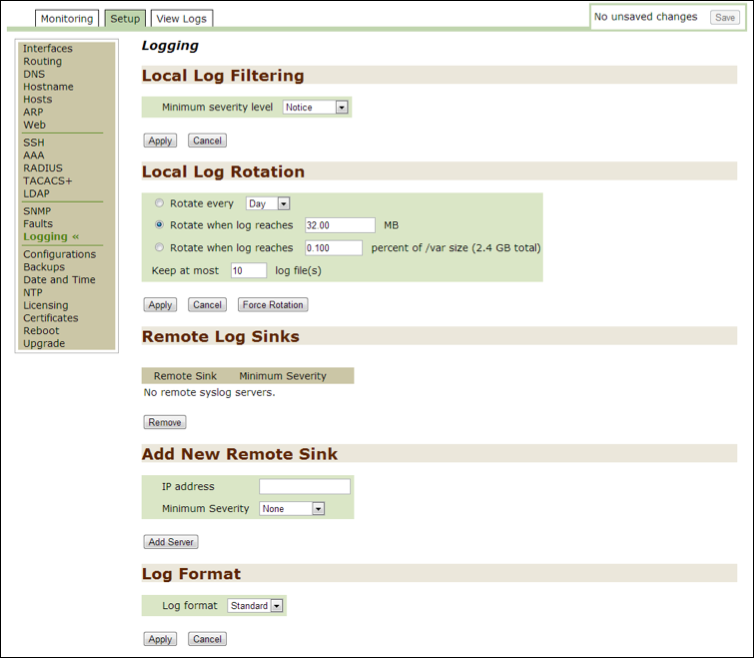The width and height of the screenshot is (754, 658).
Task: Go to Date and Time settings
Action: tap(59, 280)
